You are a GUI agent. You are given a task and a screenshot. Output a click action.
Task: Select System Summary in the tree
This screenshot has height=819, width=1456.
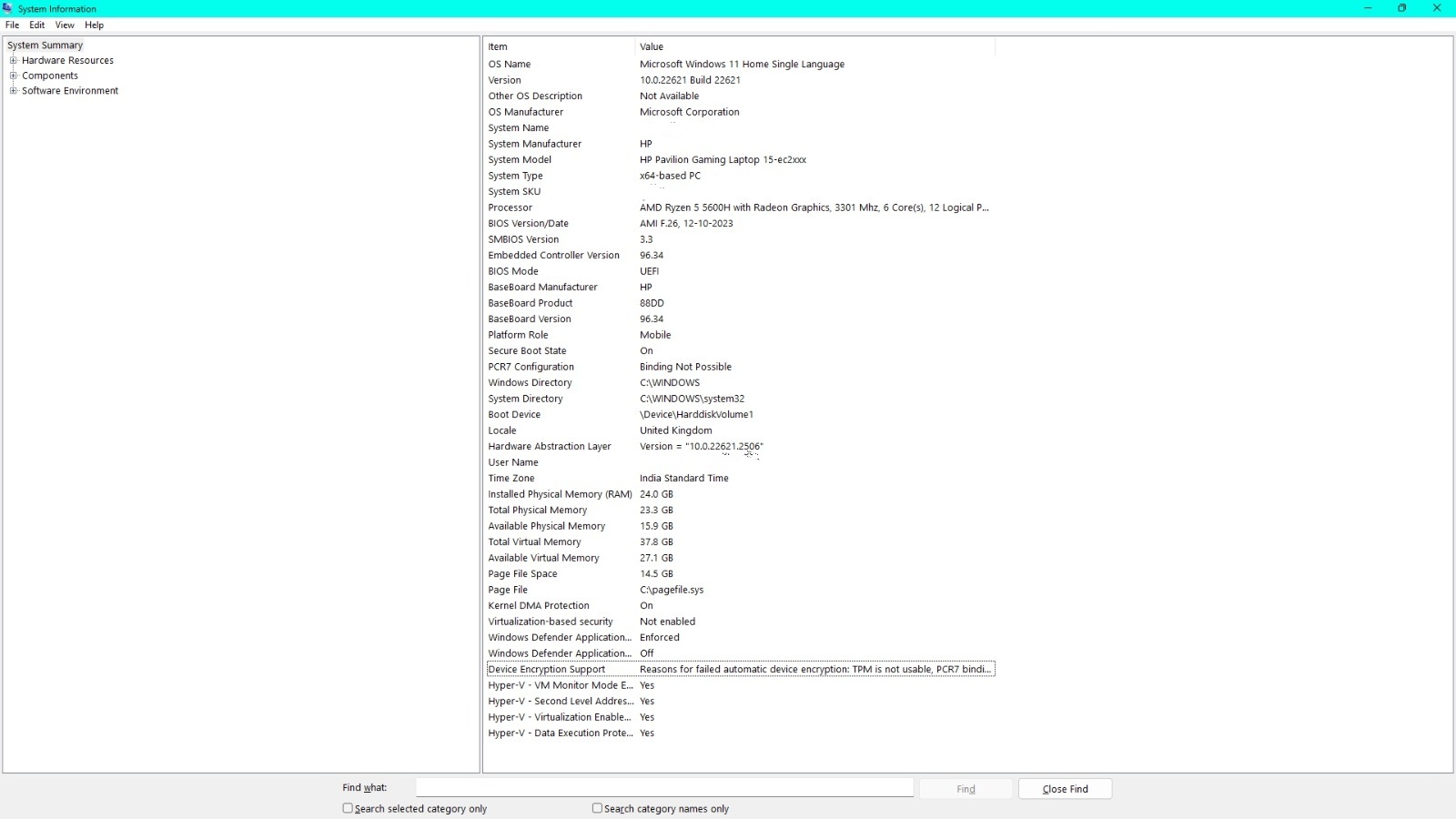pyautogui.click(x=45, y=45)
